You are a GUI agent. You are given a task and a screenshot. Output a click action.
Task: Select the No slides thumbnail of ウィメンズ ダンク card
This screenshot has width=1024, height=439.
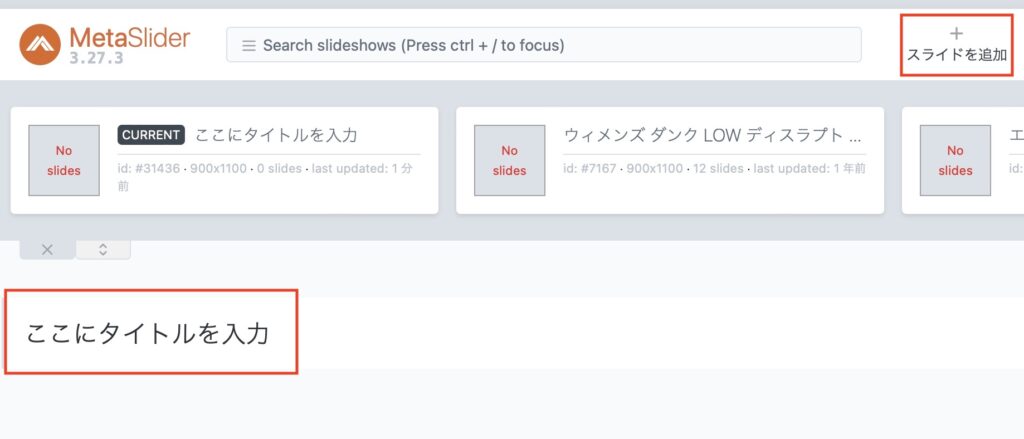pos(509,161)
